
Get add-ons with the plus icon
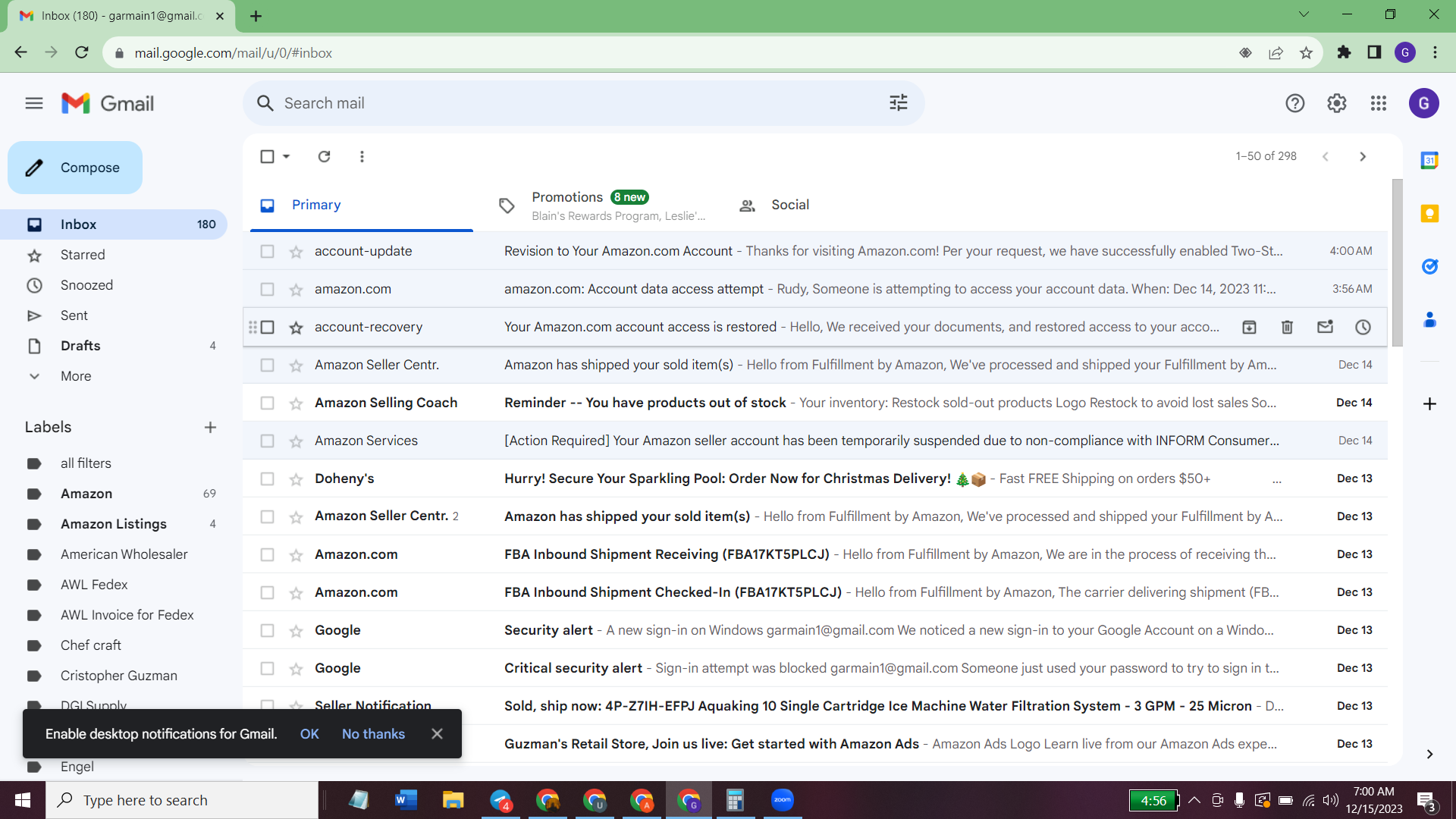tap(1429, 403)
